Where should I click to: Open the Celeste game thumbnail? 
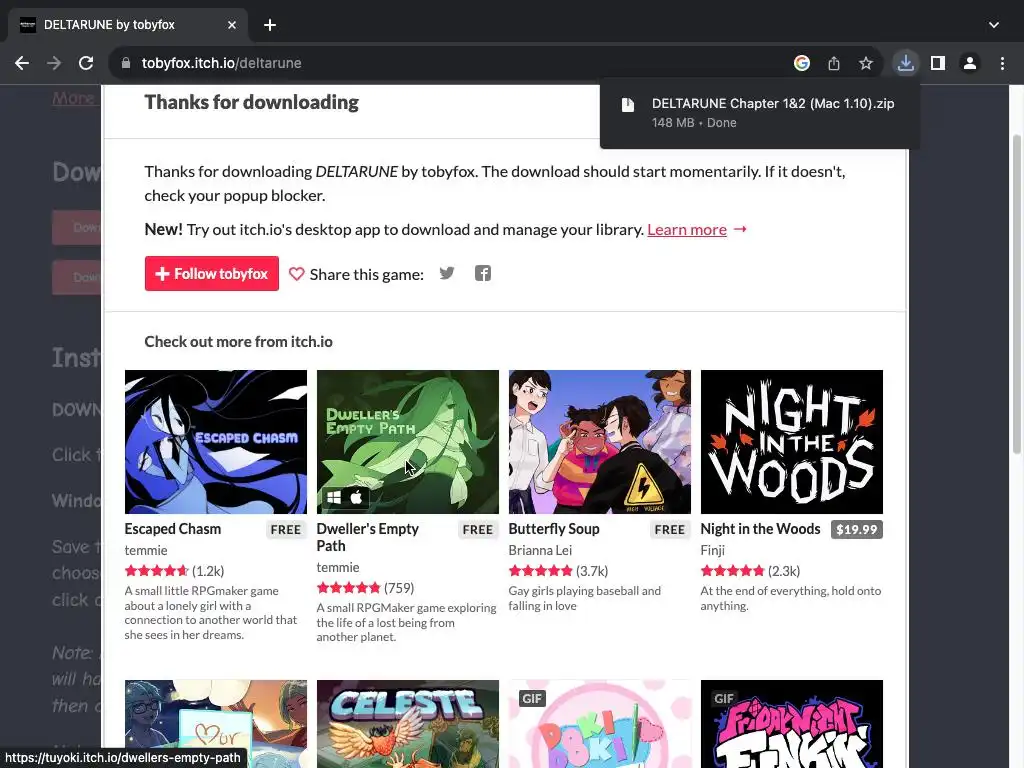408,724
